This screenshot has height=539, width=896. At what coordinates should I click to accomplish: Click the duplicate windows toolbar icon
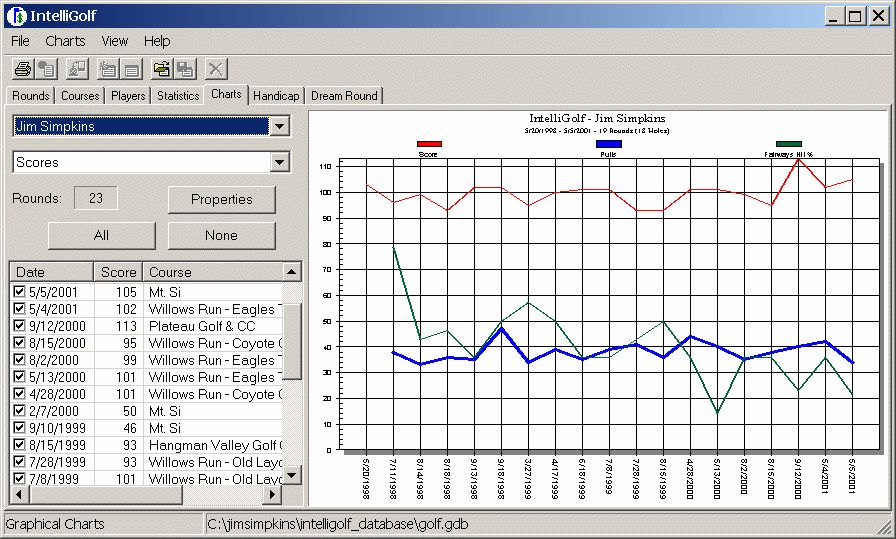[x=186, y=69]
